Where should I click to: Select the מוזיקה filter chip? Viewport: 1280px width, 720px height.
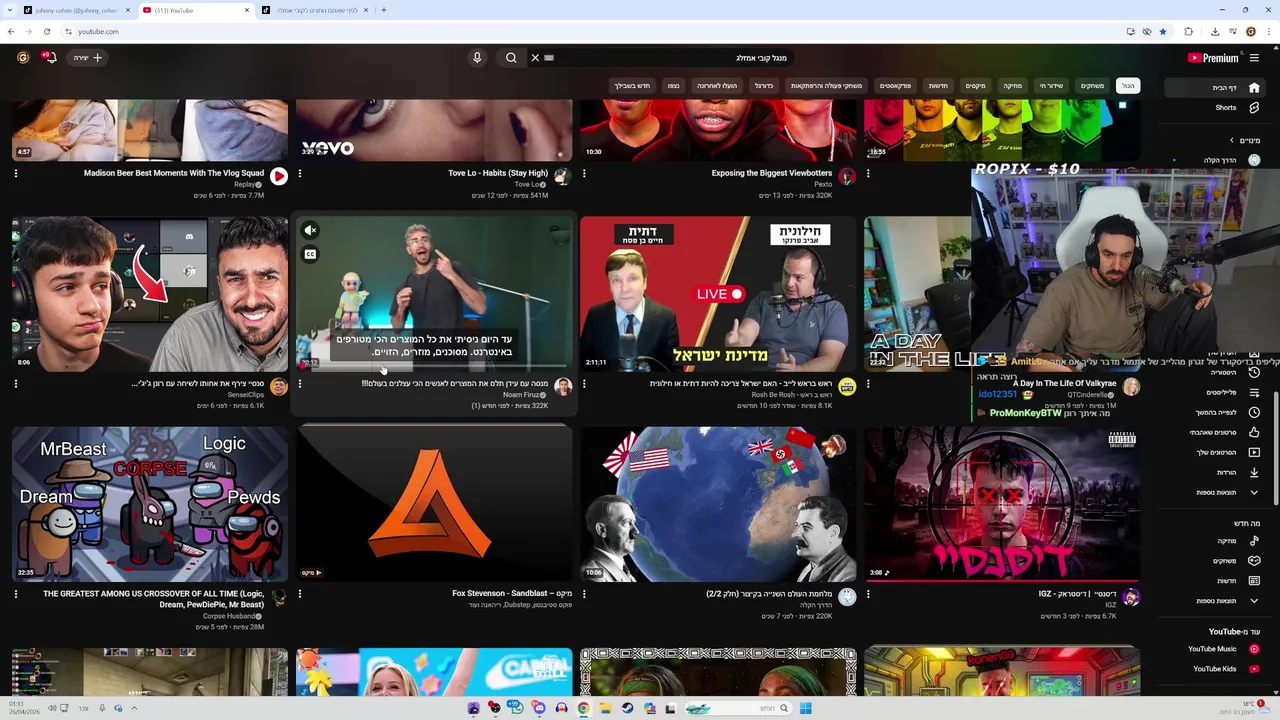1012,86
